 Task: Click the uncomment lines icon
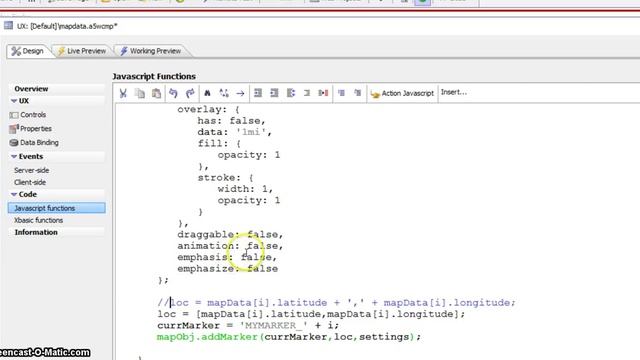coord(358,93)
